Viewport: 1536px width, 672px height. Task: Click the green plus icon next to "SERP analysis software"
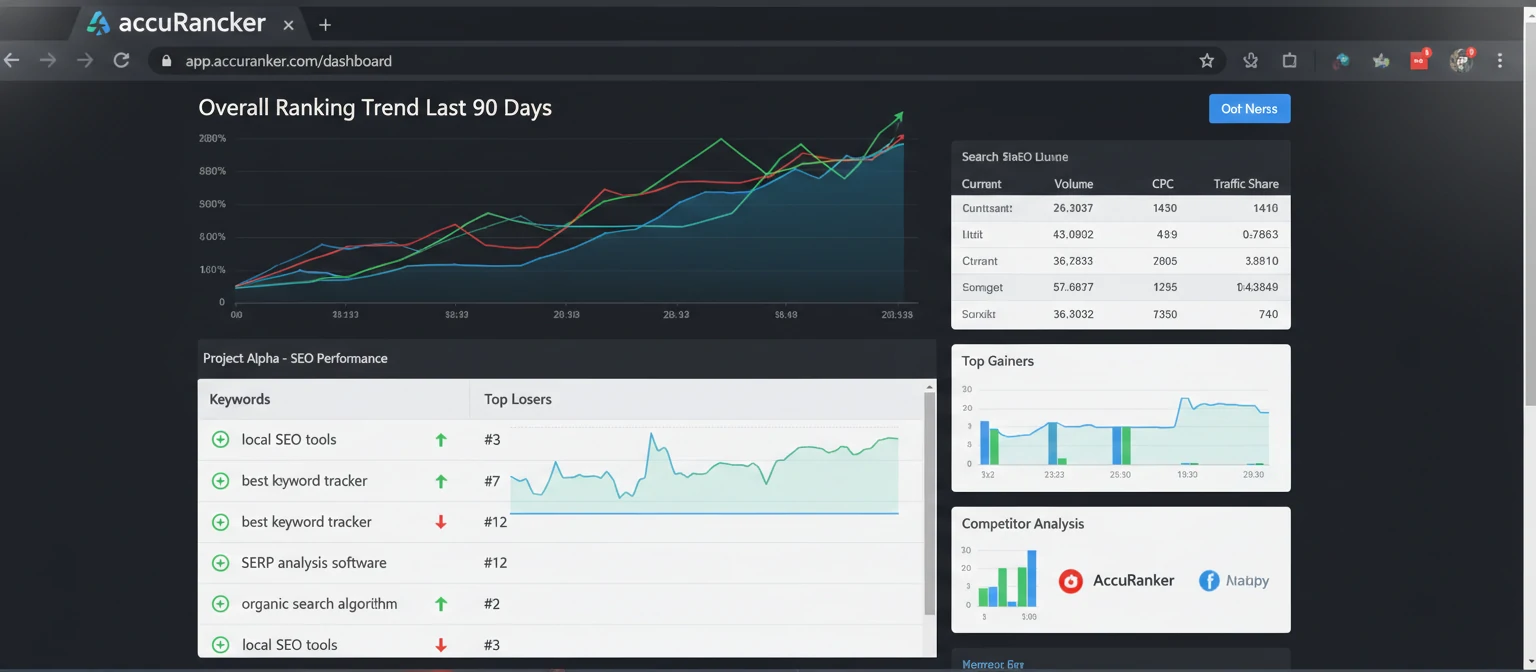[x=220, y=562]
